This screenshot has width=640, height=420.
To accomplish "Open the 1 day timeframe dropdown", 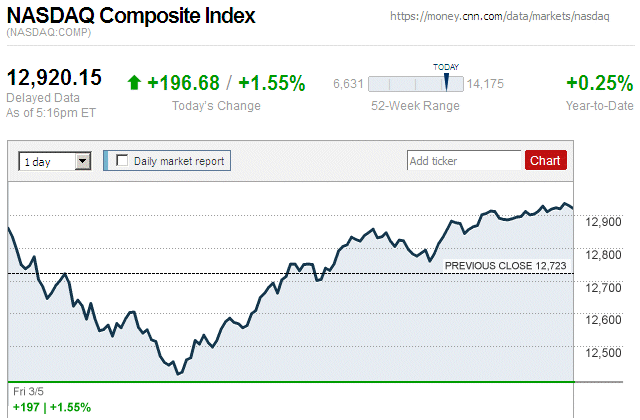I will pos(47,160).
